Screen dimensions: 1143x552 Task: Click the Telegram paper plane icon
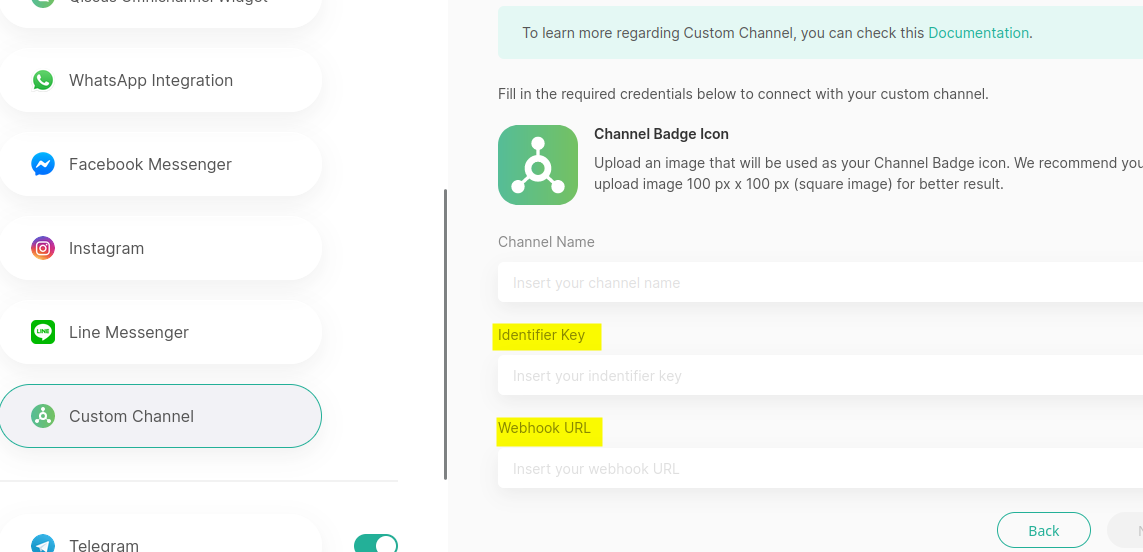(x=43, y=544)
